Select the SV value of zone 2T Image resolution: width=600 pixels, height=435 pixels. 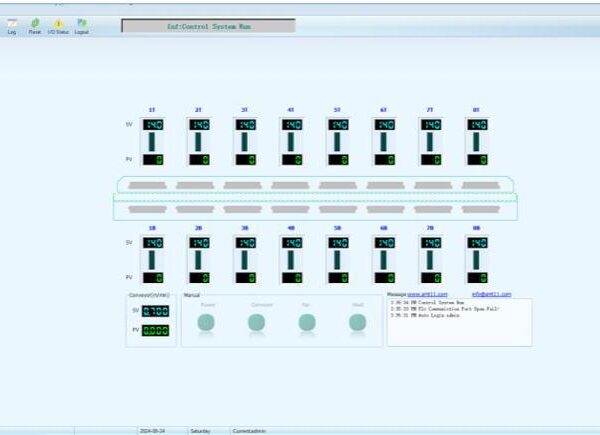(199, 125)
